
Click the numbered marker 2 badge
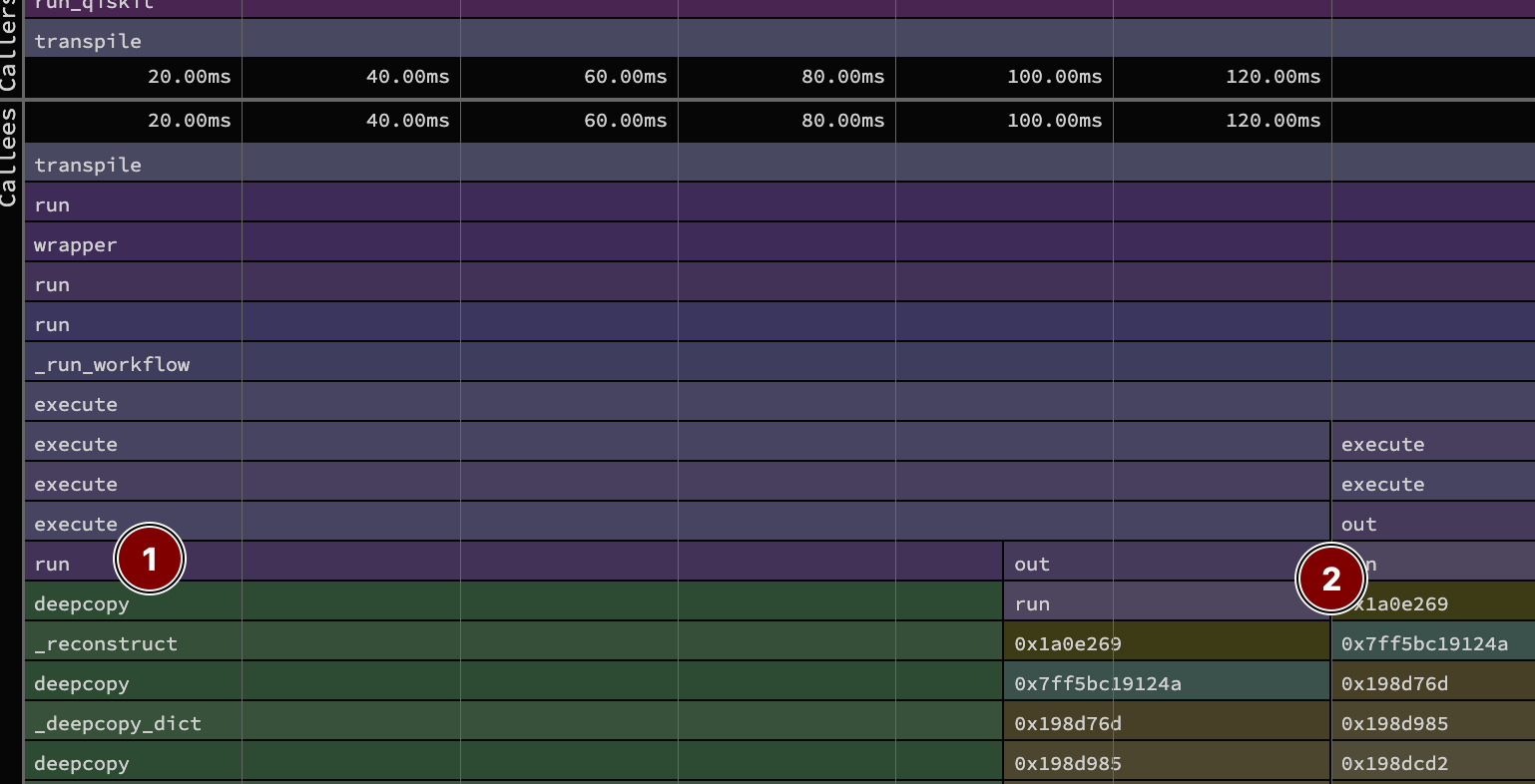click(x=1330, y=579)
